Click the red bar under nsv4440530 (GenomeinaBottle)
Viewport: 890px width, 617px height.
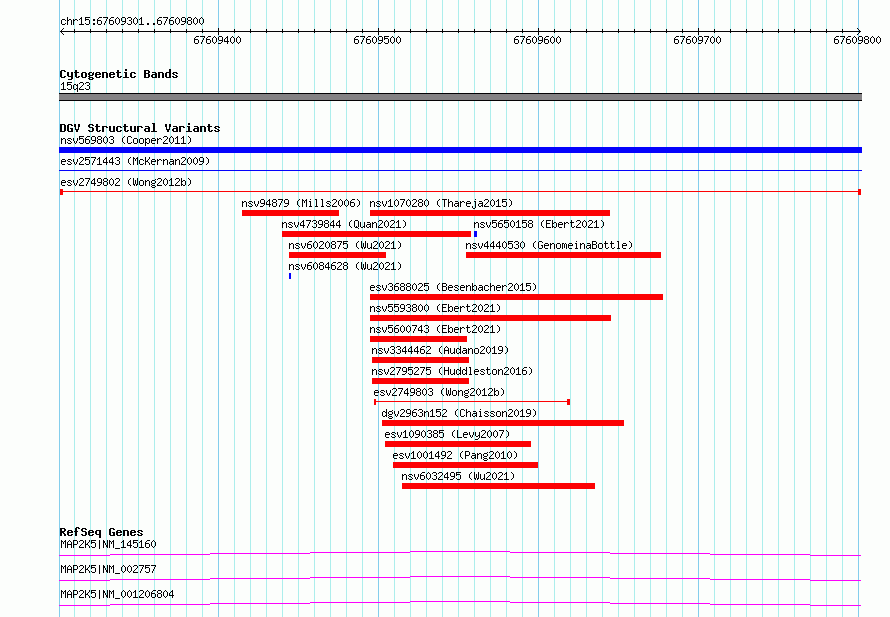pos(564,255)
